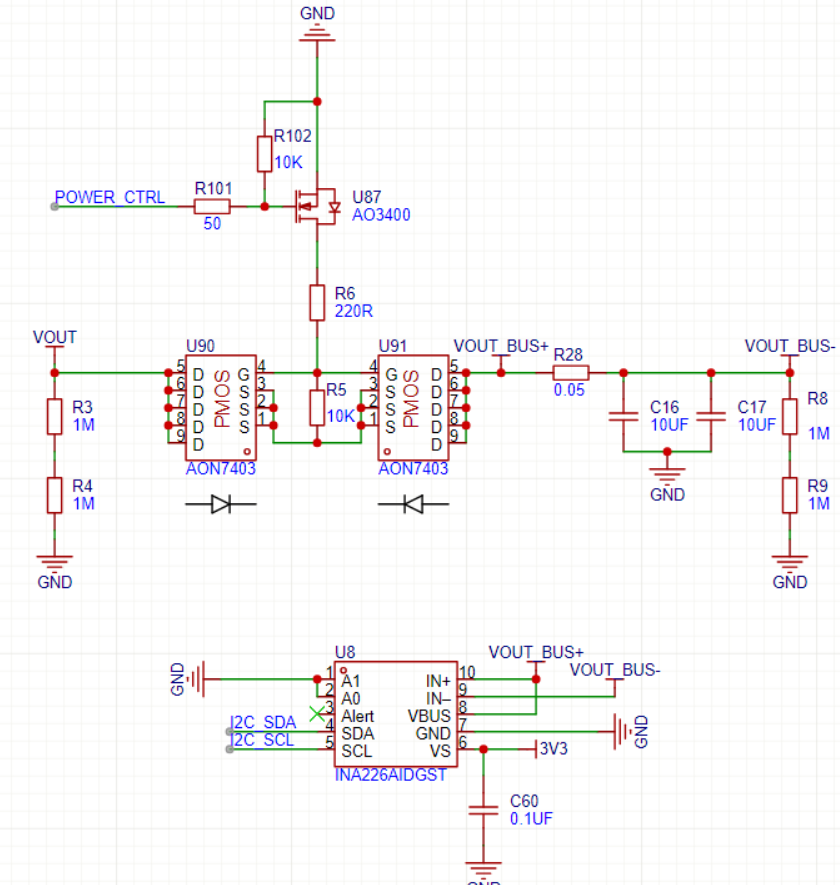Click resistor R8 symbol
The height and width of the screenshot is (885, 840).
(x=790, y=417)
